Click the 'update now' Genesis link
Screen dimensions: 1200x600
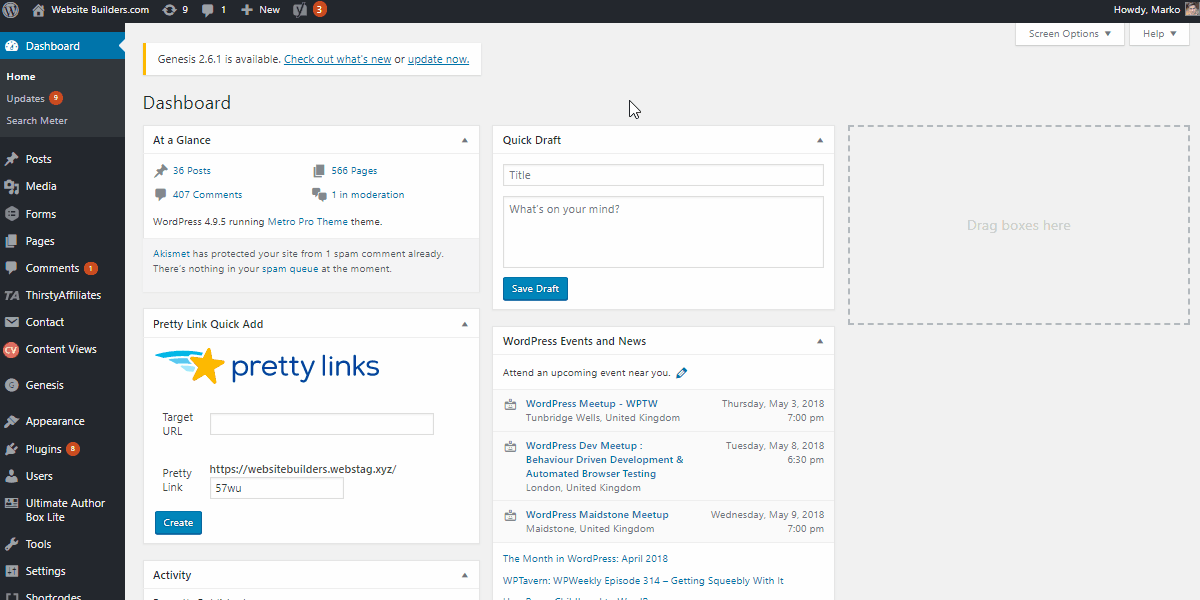click(438, 59)
